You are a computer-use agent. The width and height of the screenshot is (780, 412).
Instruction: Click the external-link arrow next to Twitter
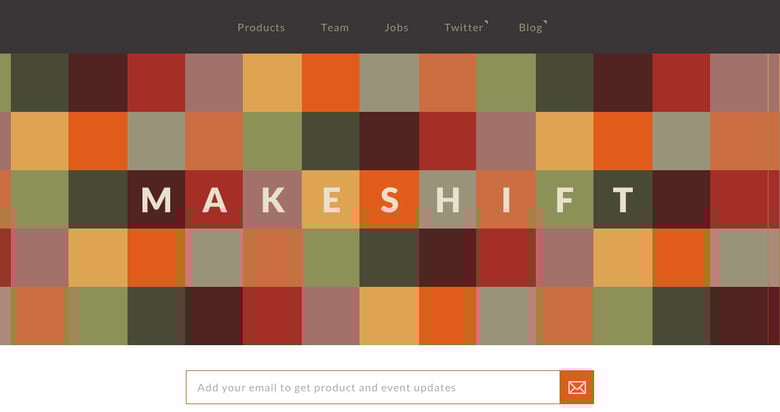[487, 22]
